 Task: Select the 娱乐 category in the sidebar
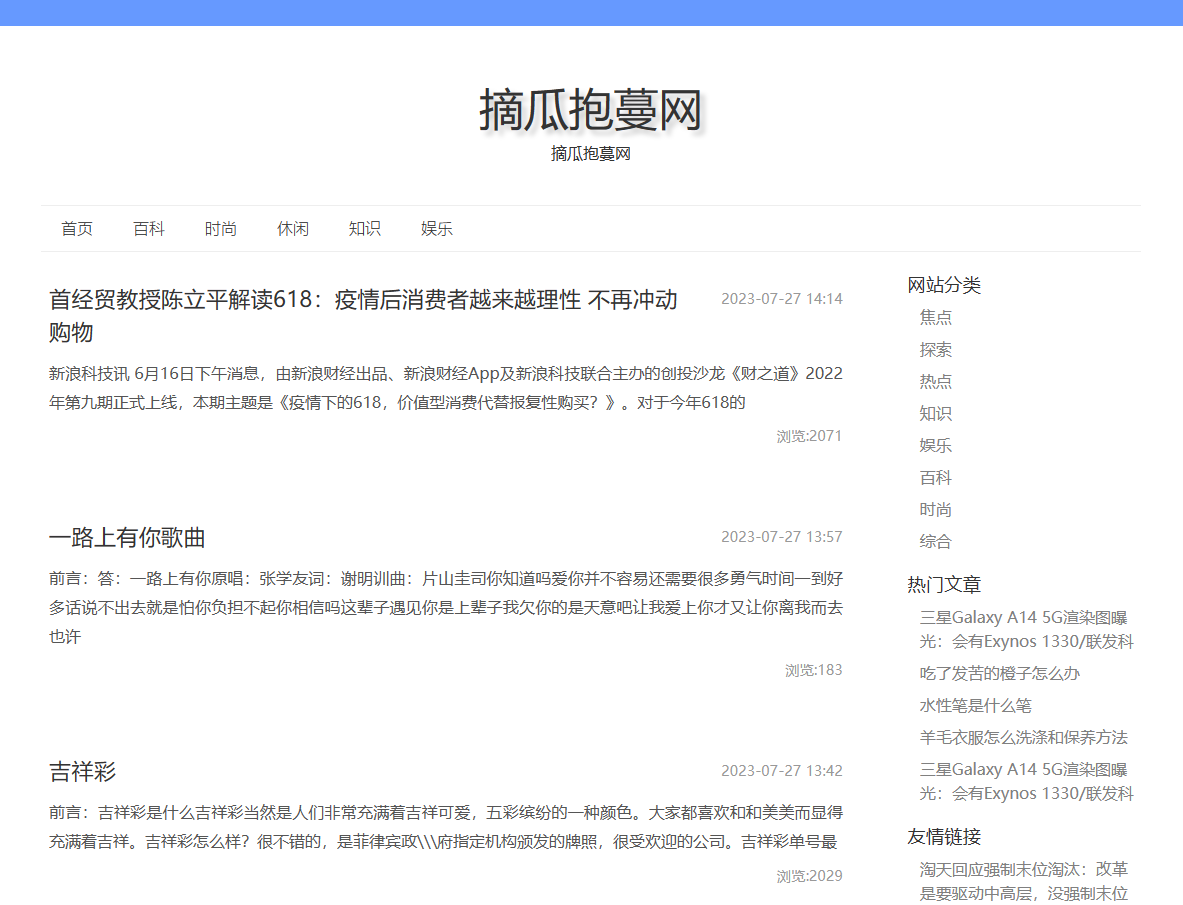click(x=936, y=445)
